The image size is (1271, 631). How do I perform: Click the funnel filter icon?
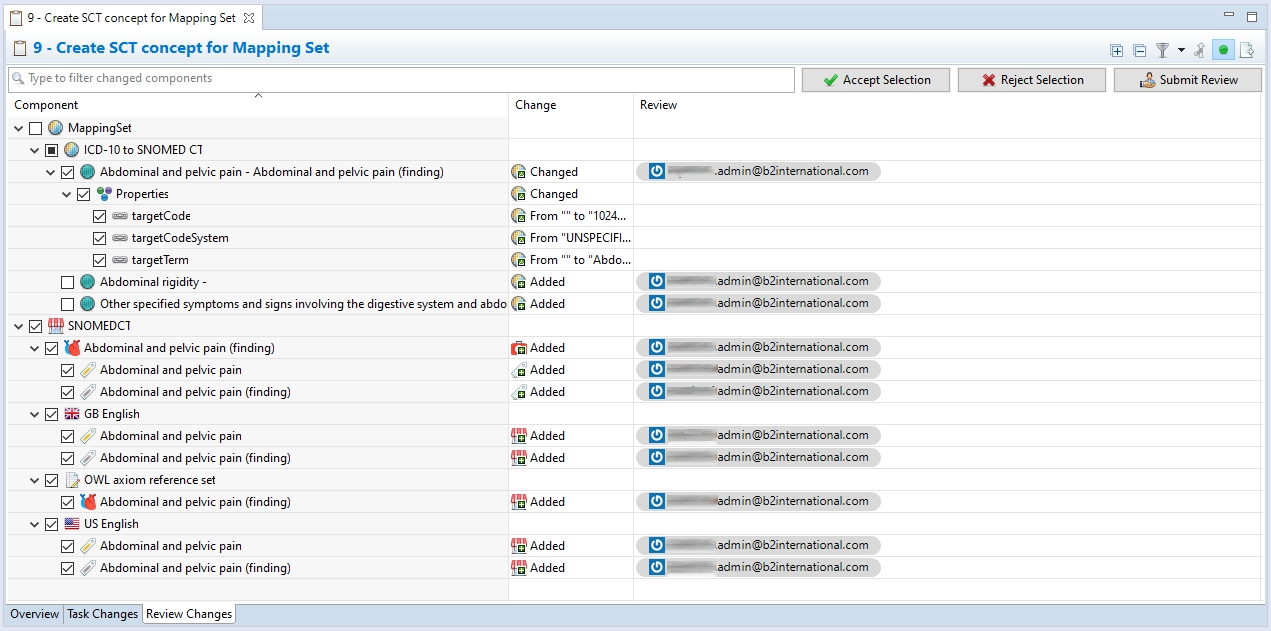1162,50
